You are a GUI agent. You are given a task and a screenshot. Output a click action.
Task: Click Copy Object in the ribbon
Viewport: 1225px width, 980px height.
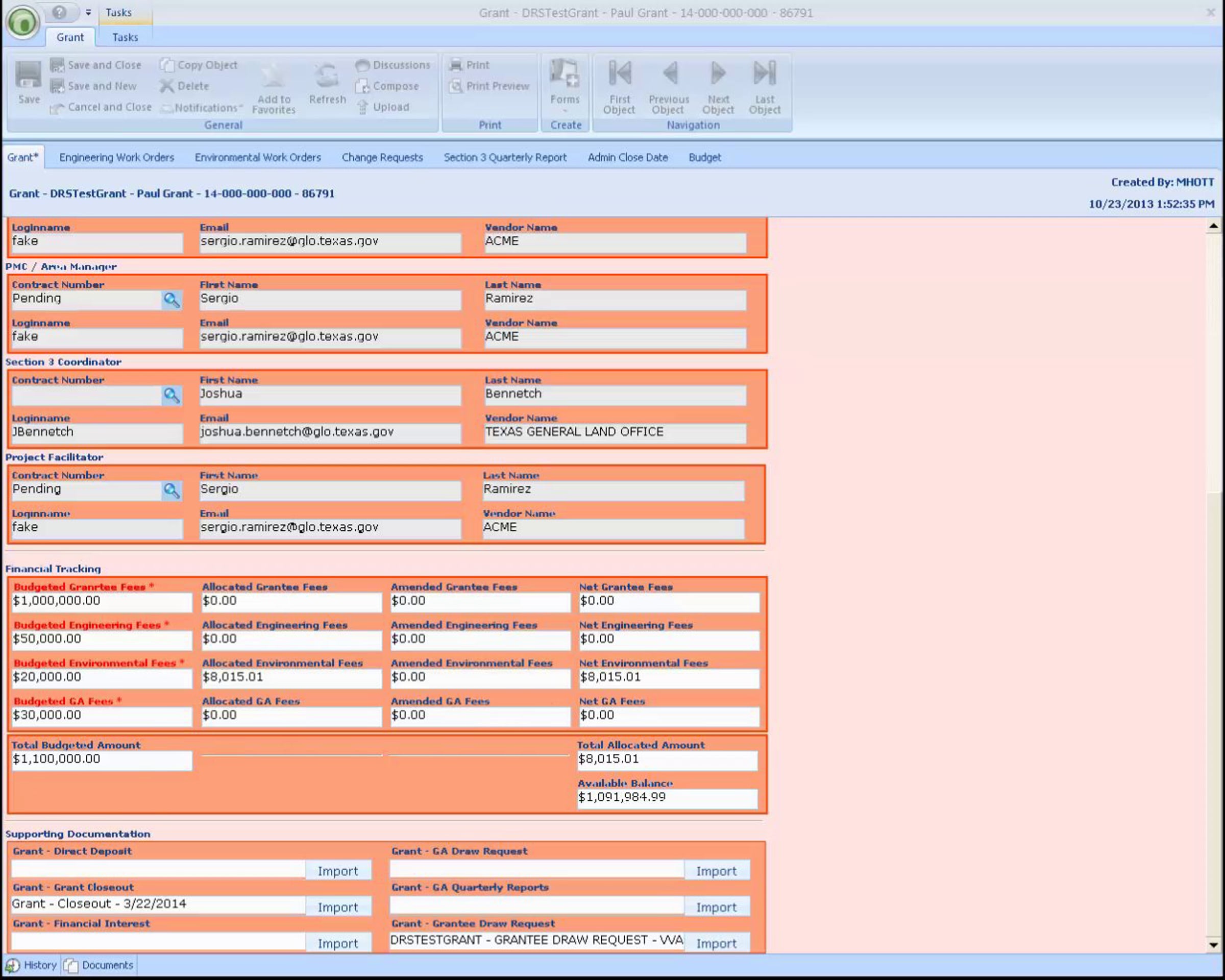pos(199,65)
